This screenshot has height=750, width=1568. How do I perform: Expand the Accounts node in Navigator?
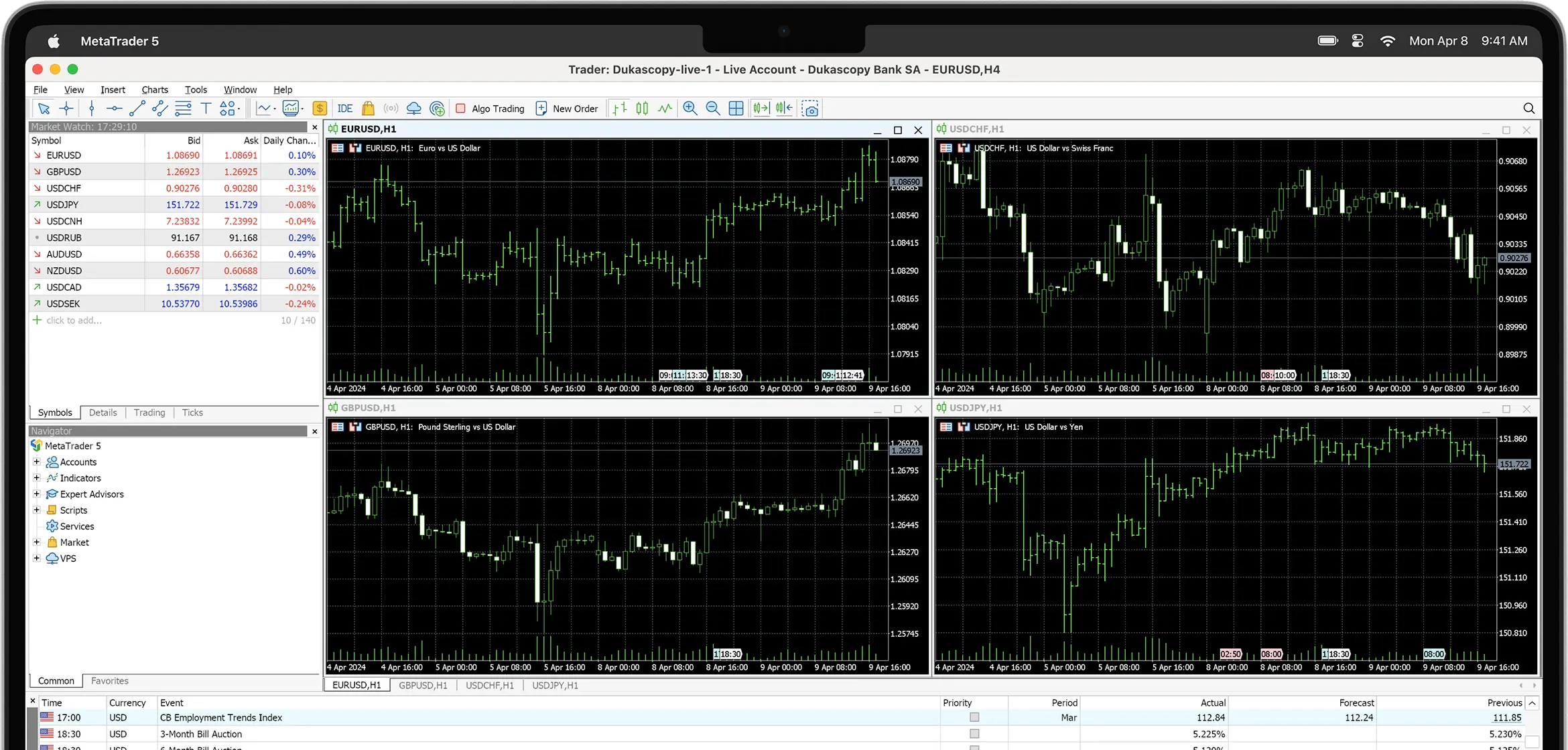click(37, 462)
